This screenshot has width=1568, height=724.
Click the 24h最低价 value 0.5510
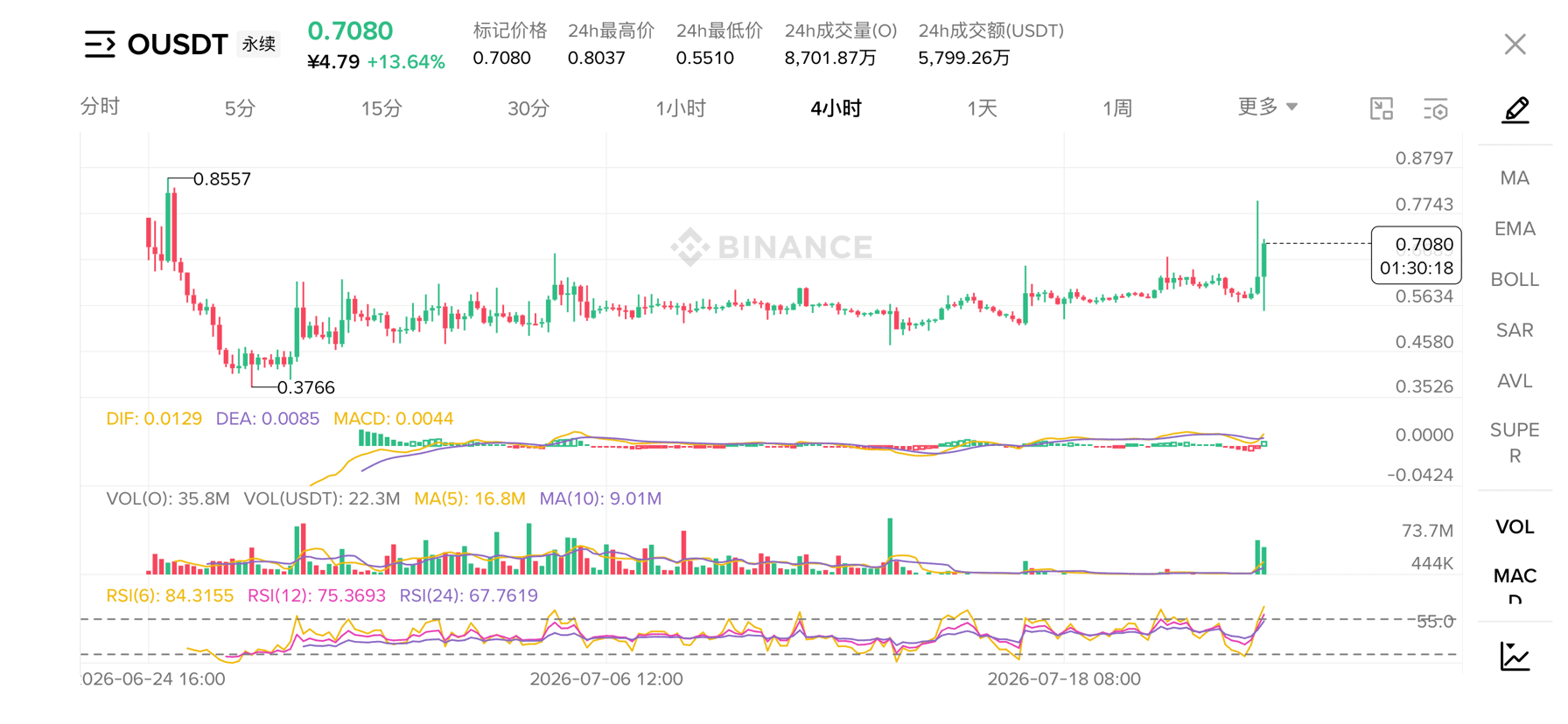(x=704, y=58)
